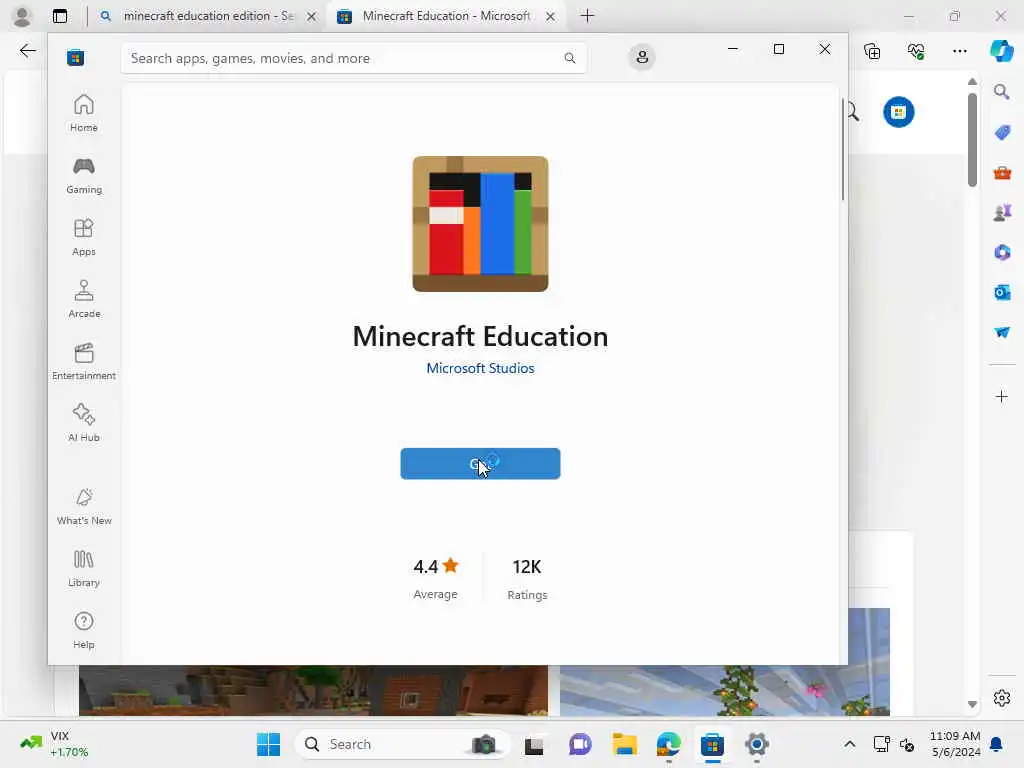Image resolution: width=1024 pixels, height=768 pixels.
Task: Open Browser essentials heart icon
Action: tap(916, 50)
